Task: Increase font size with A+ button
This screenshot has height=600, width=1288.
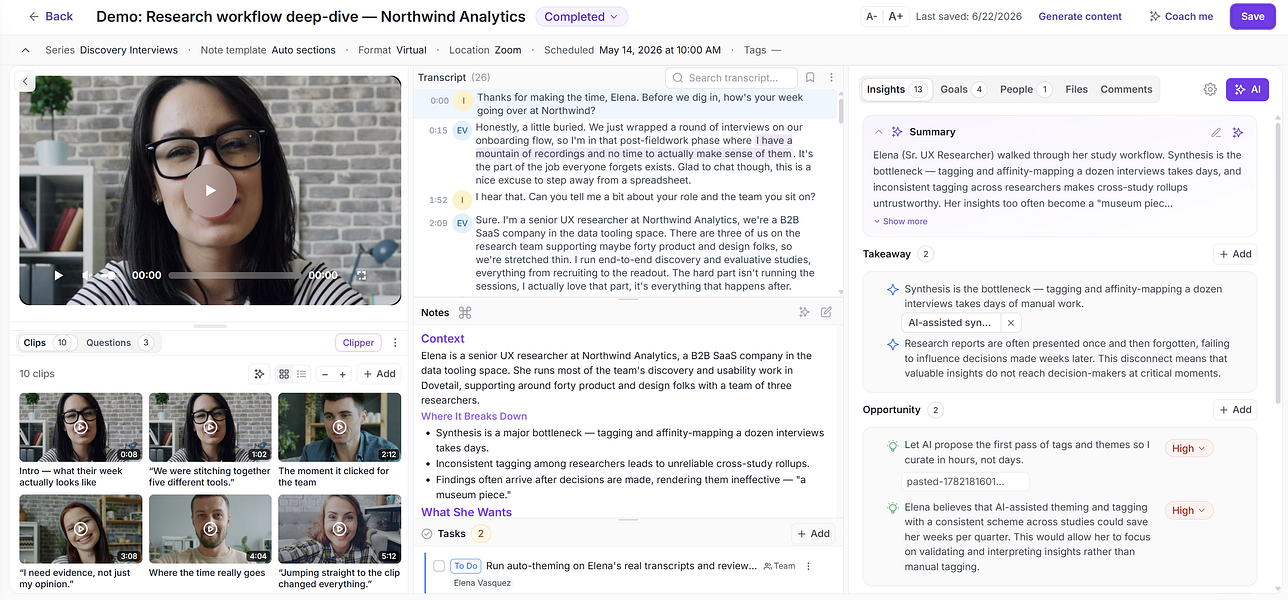Action: click(x=896, y=16)
